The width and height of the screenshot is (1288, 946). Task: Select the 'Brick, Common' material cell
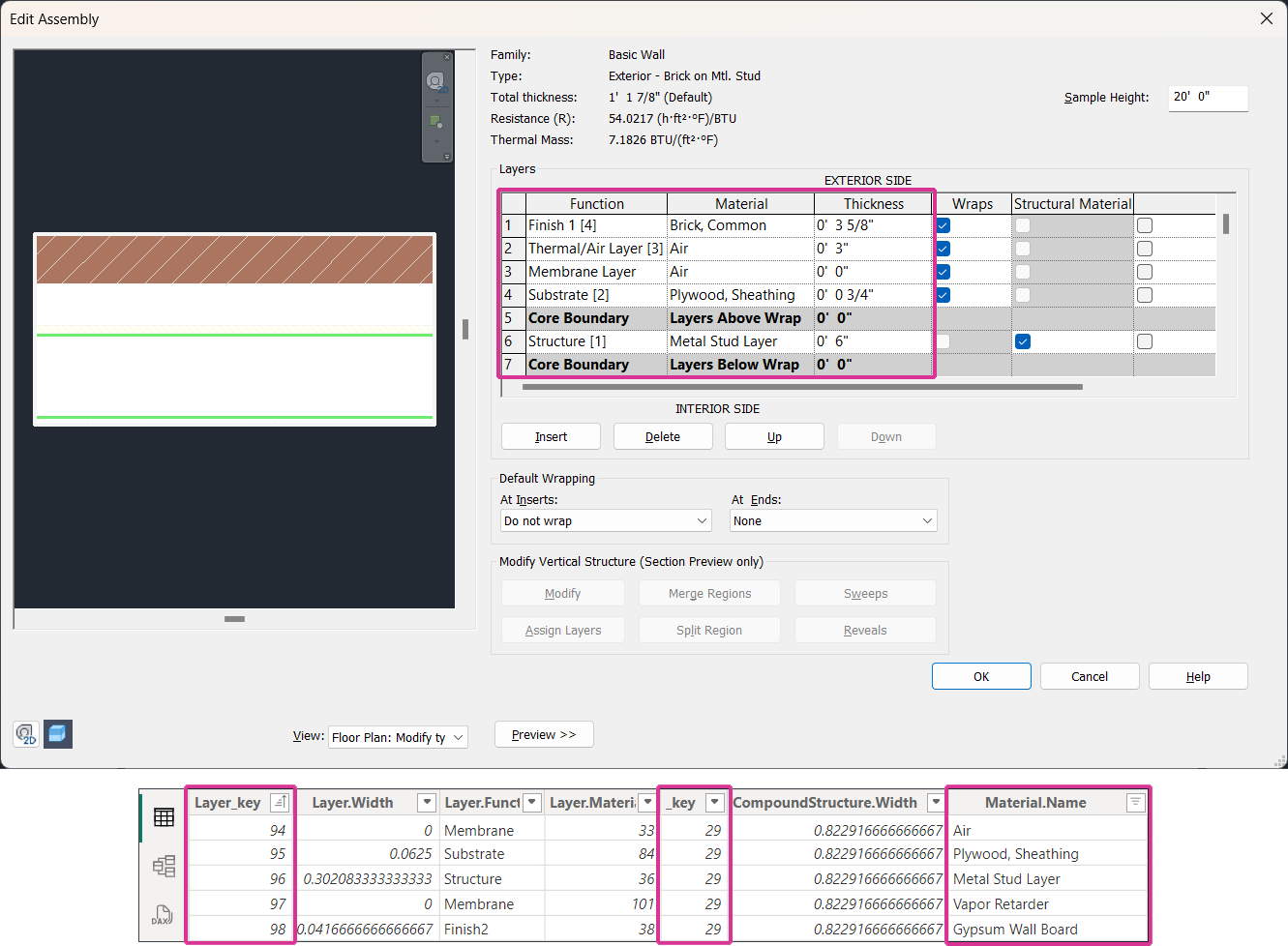pos(740,225)
